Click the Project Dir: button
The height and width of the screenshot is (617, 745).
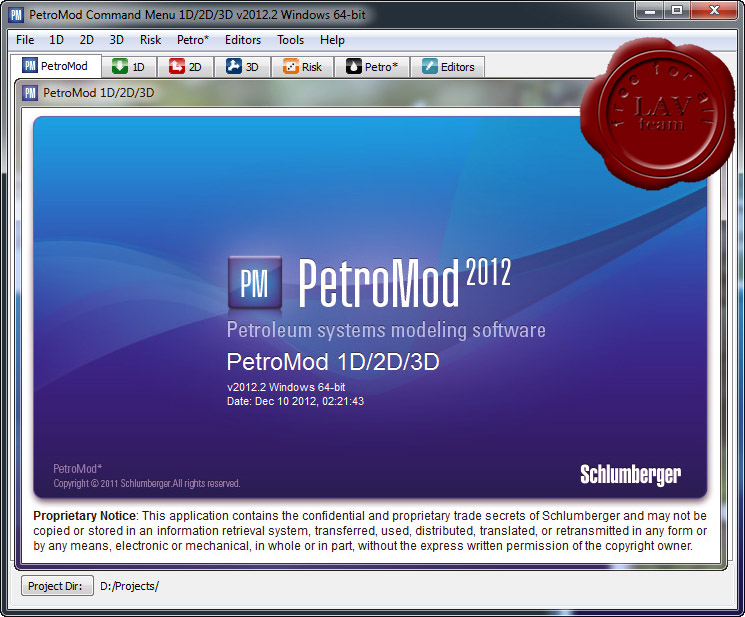point(55,586)
